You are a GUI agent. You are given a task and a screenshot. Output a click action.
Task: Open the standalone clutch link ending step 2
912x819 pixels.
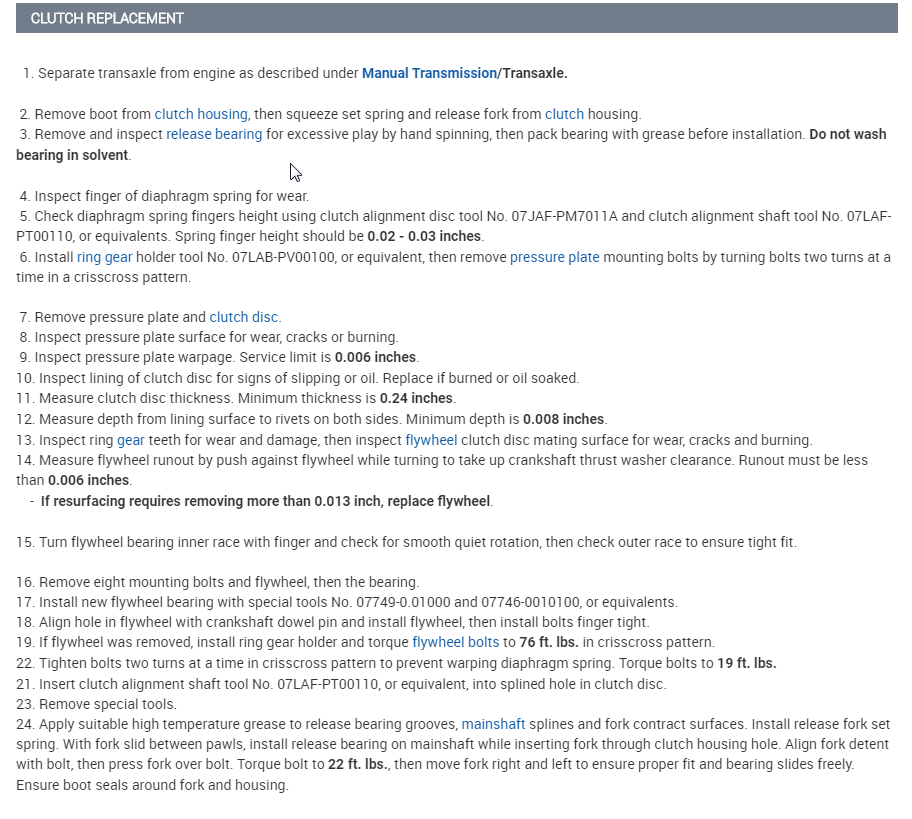(564, 114)
